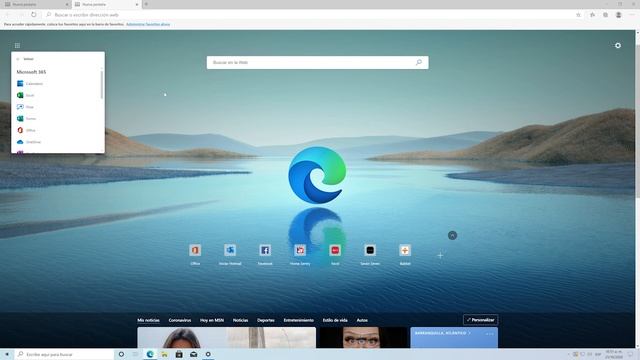The image size is (640, 360).
Task: Click the Windows taskbar search box
Action: coord(64,354)
